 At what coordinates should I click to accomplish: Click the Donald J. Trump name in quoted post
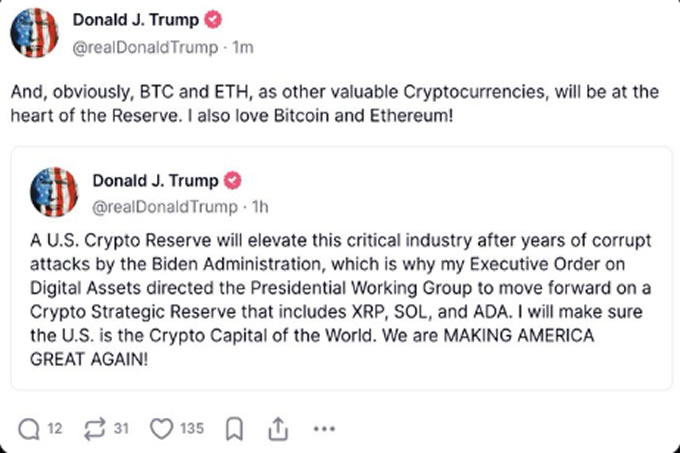[155, 181]
